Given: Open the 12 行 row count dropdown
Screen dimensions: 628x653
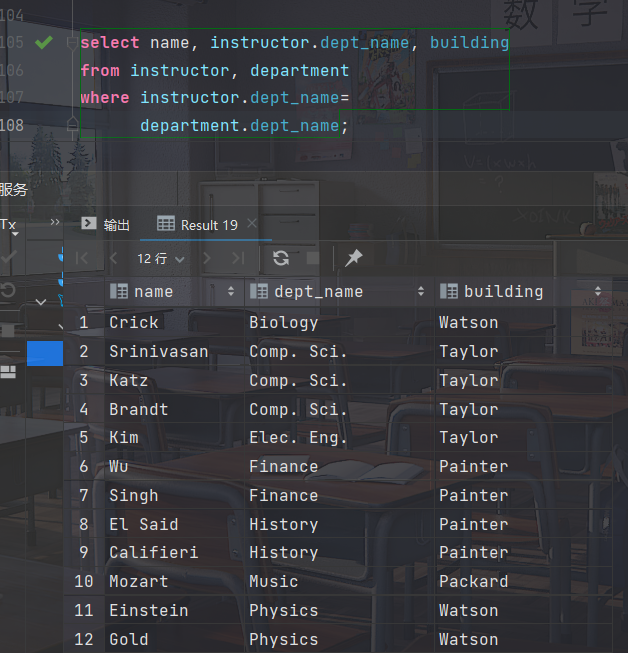Looking at the screenshot, I should [x=161, y=259].
